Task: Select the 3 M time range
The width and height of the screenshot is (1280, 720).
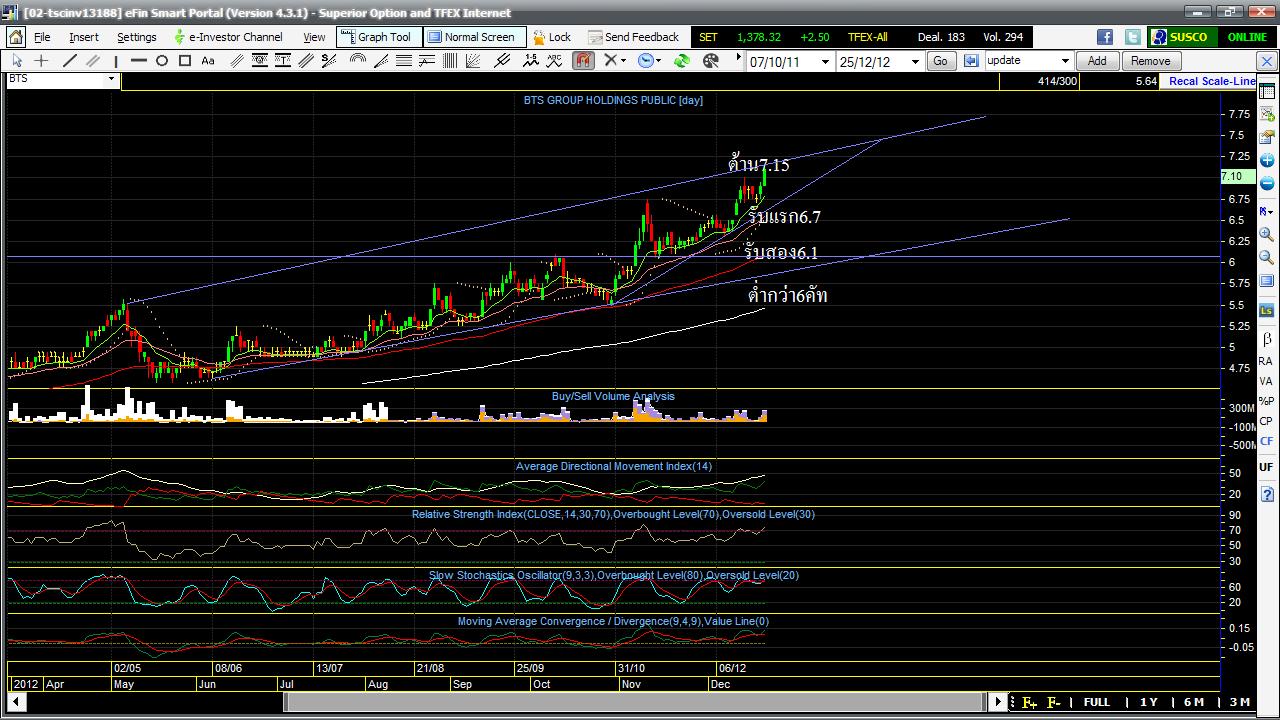Action: [x=1239, y=702]
